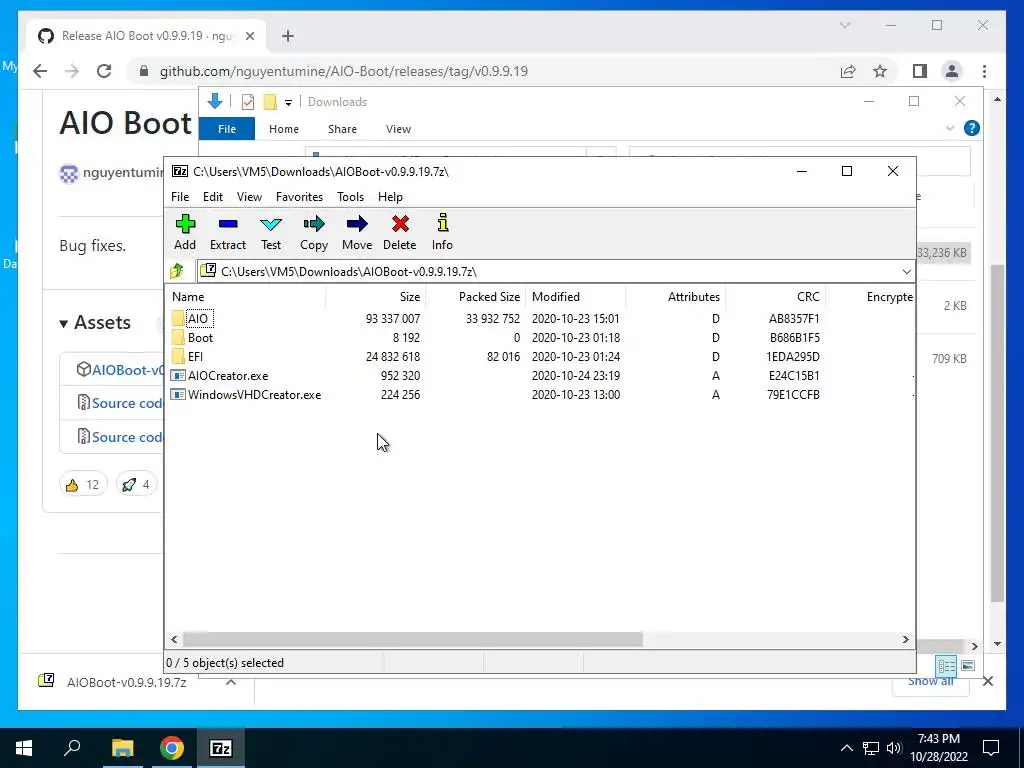Open the Edit menu in 7-Zip

[213, 197]
